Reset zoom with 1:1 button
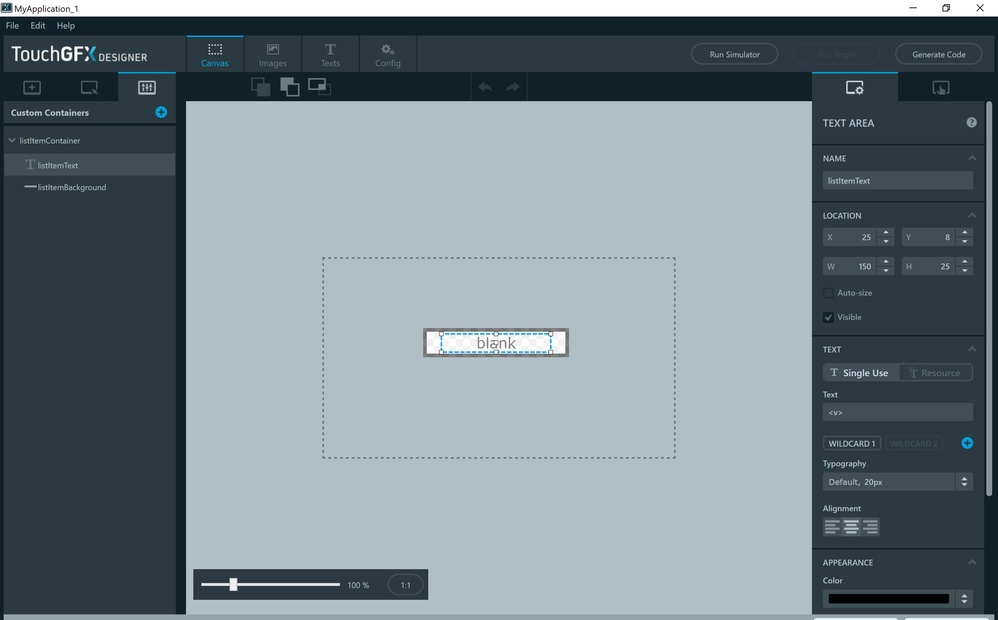 (405, 585)
